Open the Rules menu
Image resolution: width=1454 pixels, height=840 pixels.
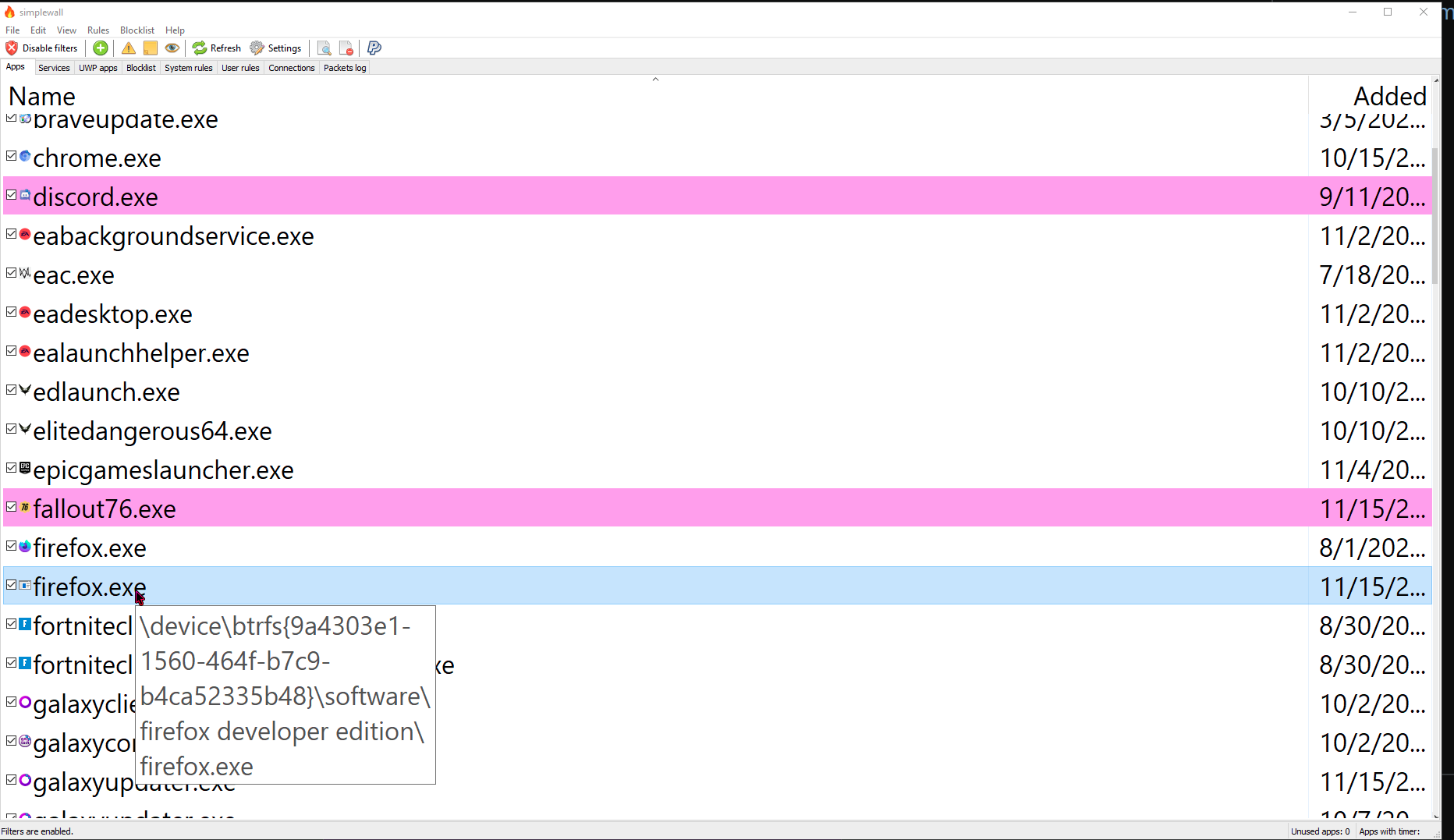(98, 30)
